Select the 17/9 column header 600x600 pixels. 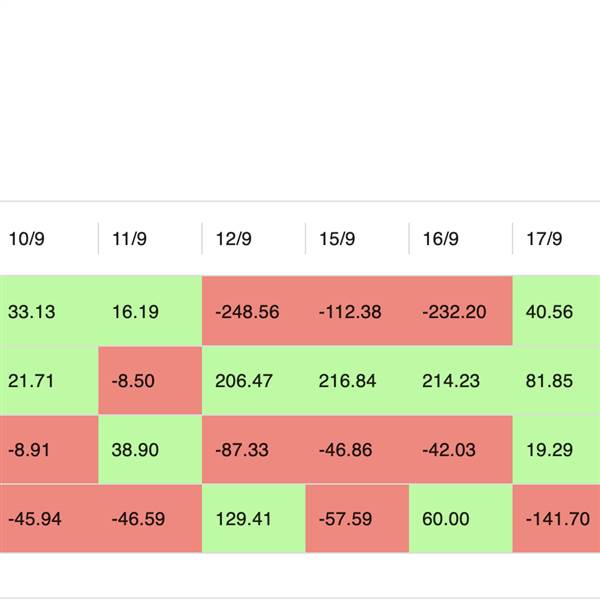pyautogui.click(x=544, y=239)
